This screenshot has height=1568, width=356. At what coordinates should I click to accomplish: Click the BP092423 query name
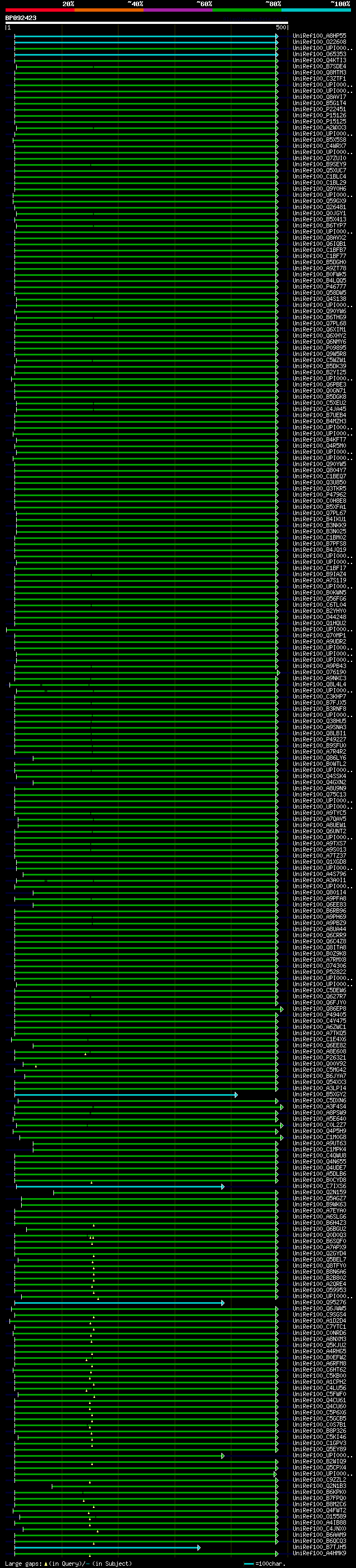(21, 18)
